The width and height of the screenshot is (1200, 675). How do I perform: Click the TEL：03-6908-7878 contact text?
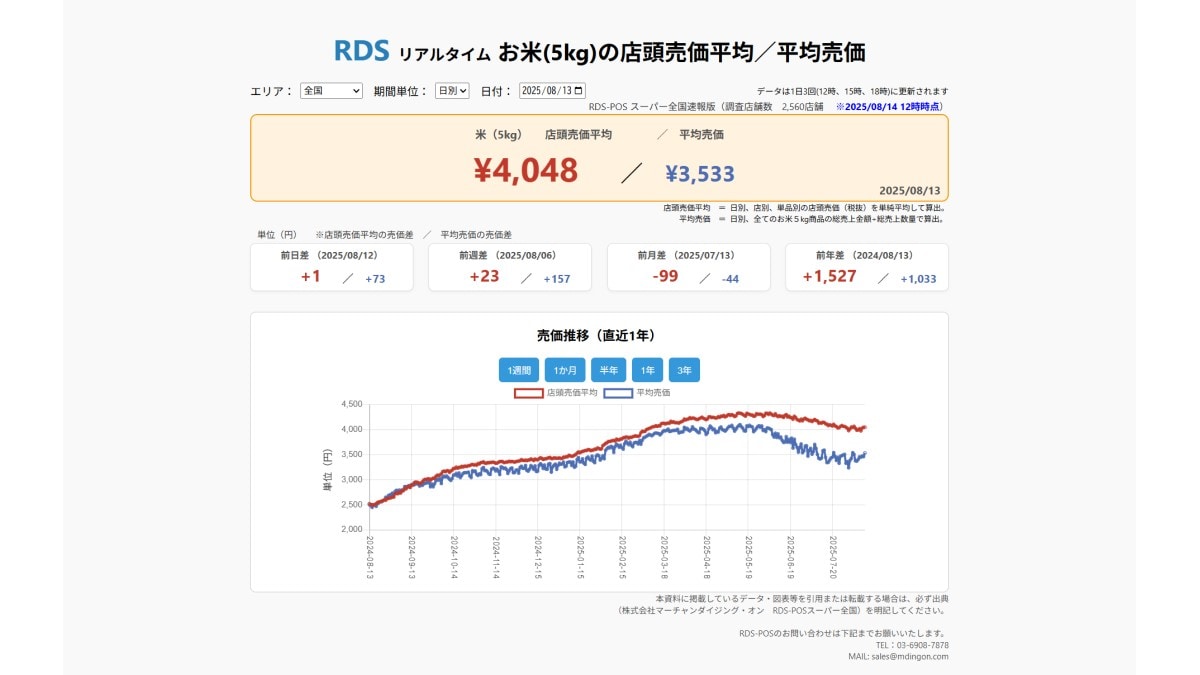tap(912, 645)
